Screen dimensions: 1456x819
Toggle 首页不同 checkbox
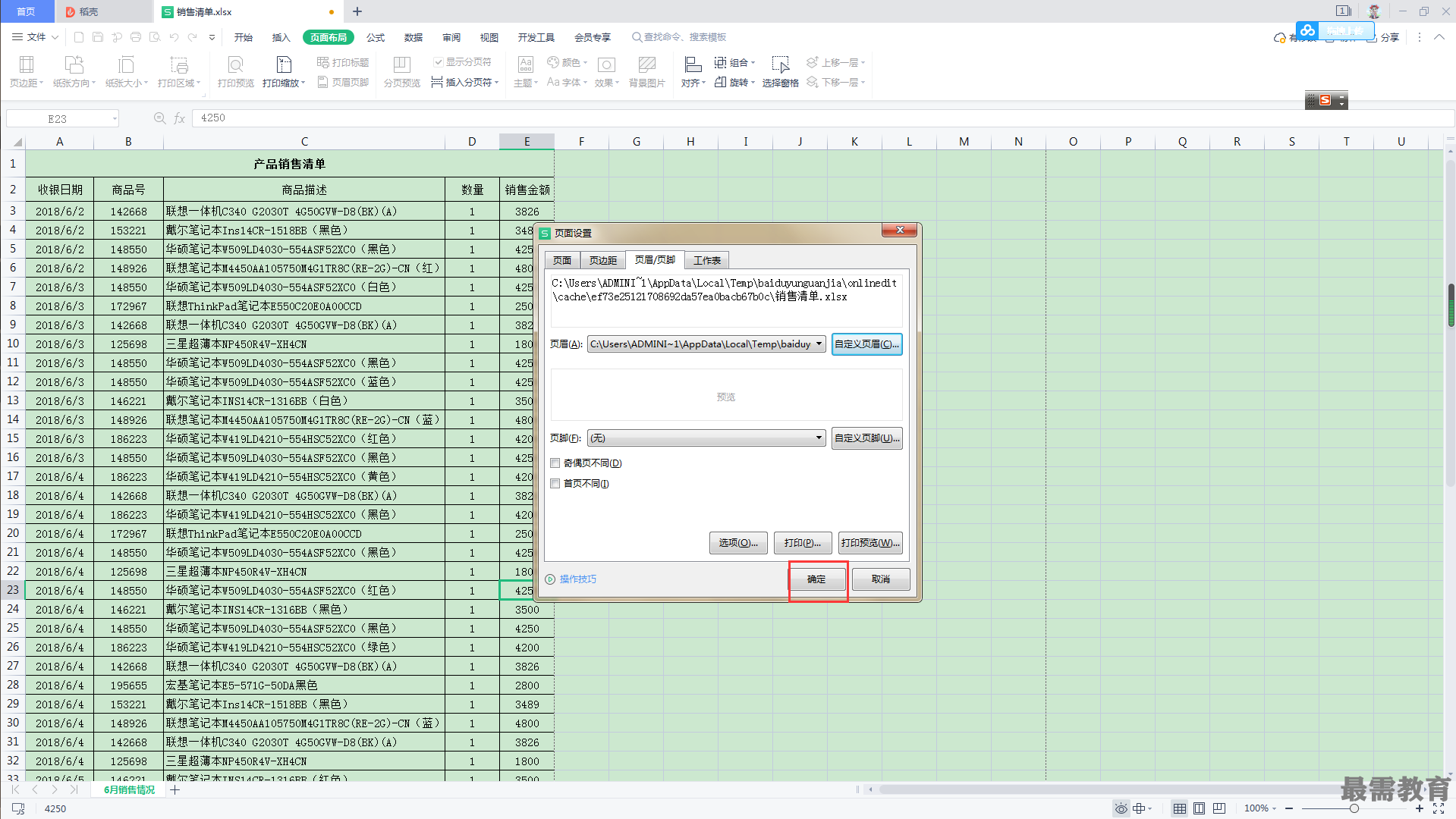(x=555, y=484)
